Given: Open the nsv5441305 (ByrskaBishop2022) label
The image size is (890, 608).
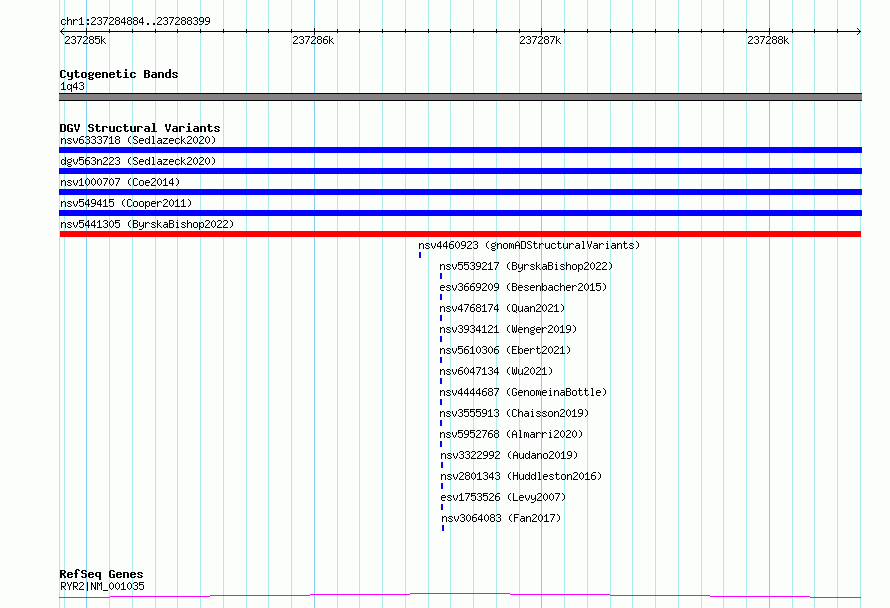Looking at the screenshot, I should point(147,224).
